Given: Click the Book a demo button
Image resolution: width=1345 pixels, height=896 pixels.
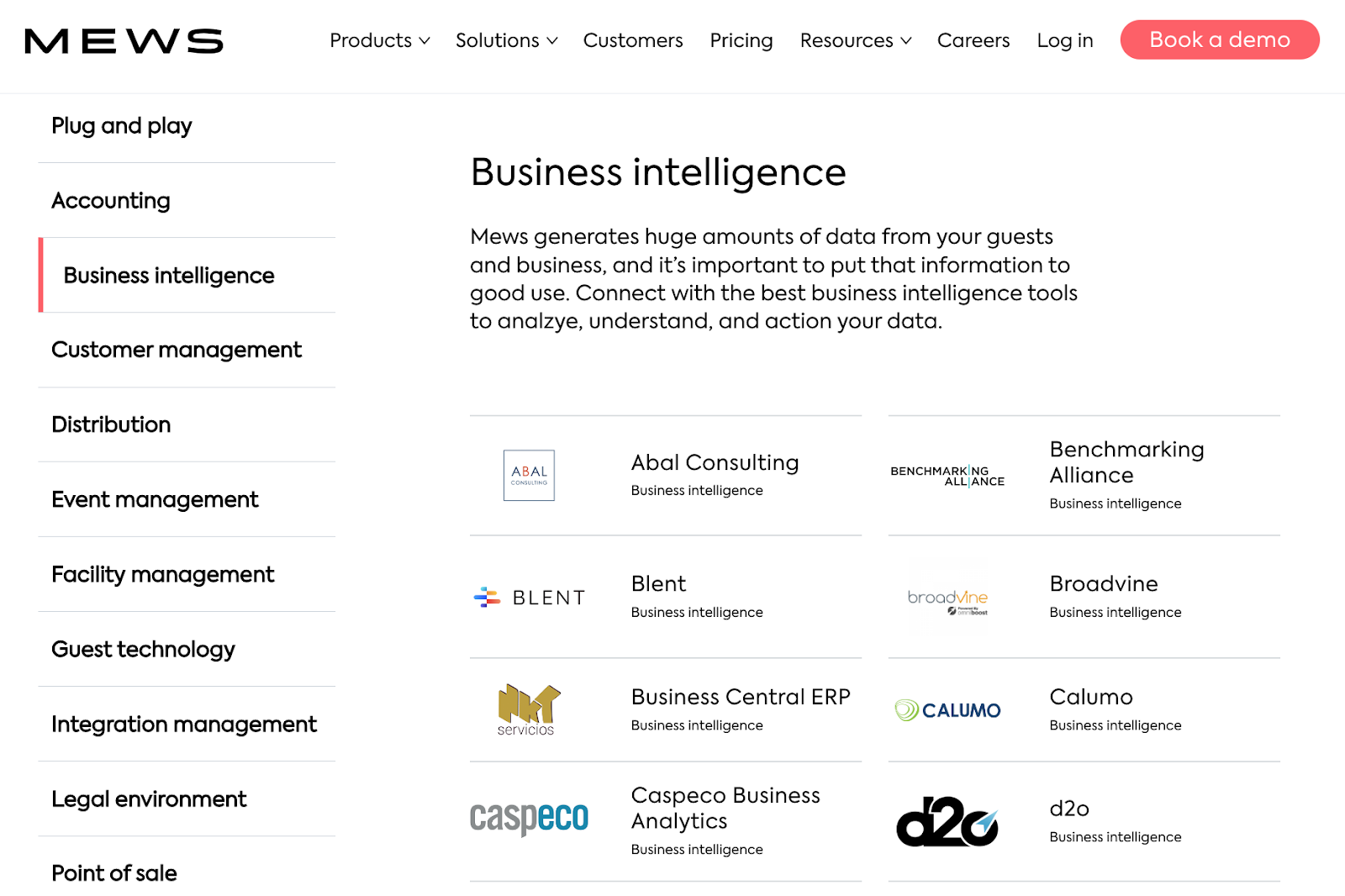Looking at the screenshot, I should [x=1220, y=40].
